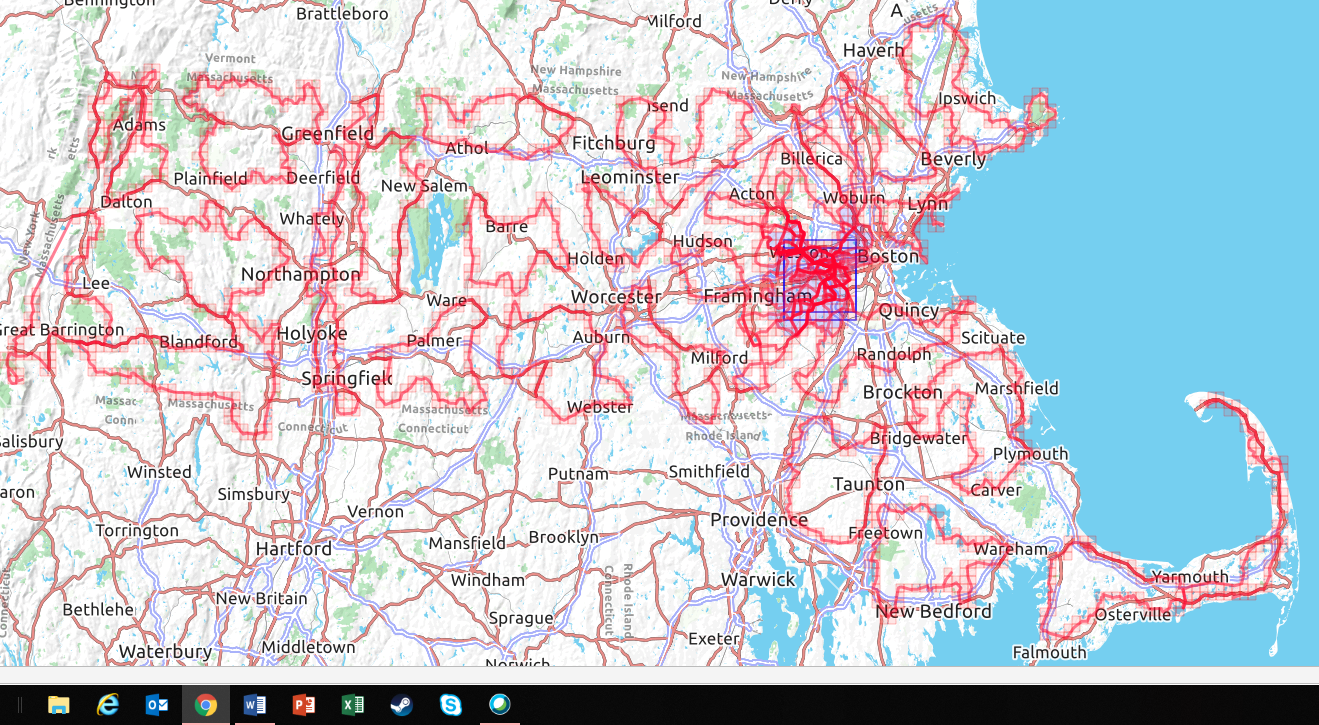Select the Warwick label
The width and height of the screenshot is (1319, 725).
click(x=758, y=579)
